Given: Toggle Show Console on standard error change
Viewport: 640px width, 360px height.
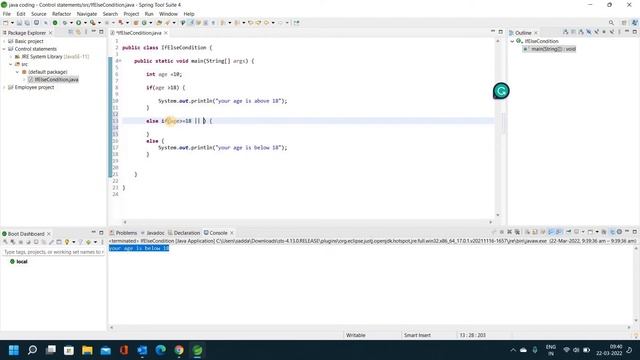Looking at the screenshot, I should pyautogui.click(x=559, y=232).
